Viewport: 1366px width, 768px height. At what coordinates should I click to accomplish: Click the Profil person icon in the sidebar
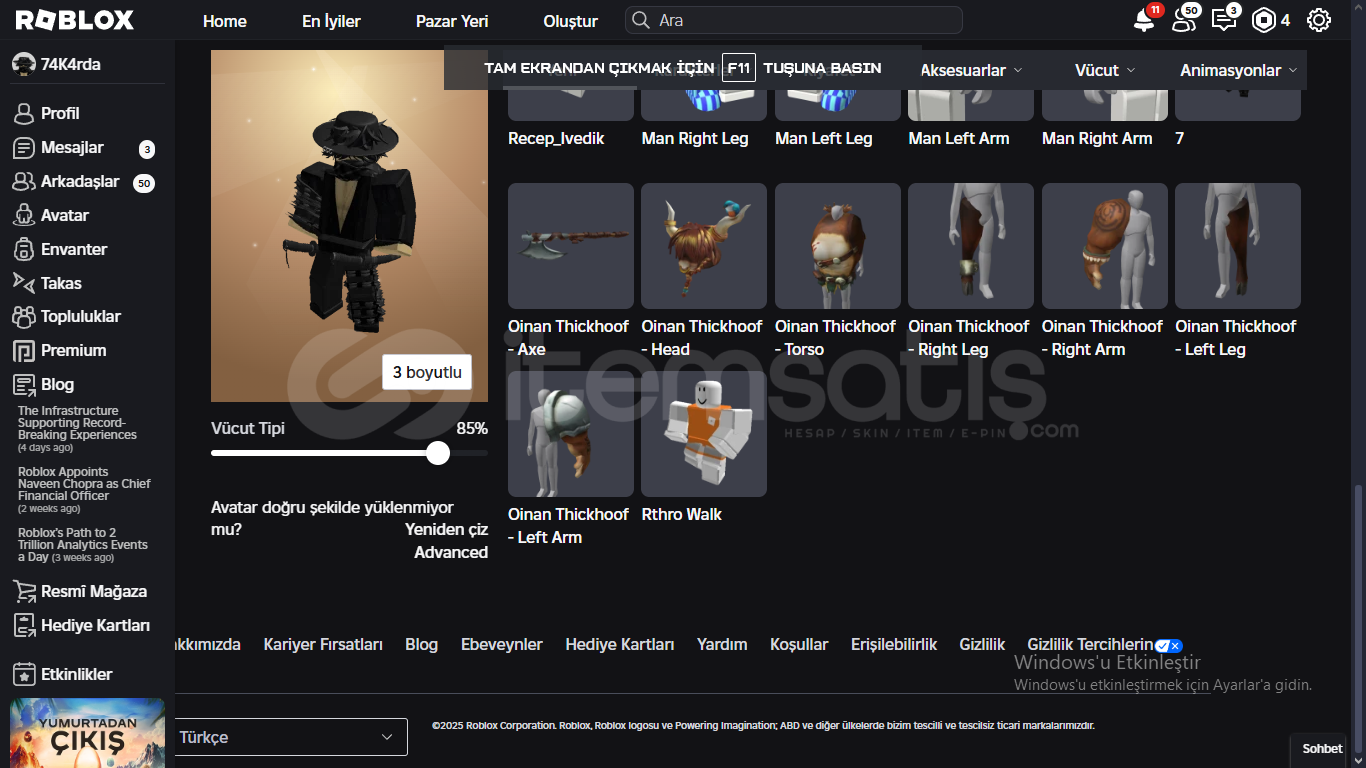coord(23,113)
